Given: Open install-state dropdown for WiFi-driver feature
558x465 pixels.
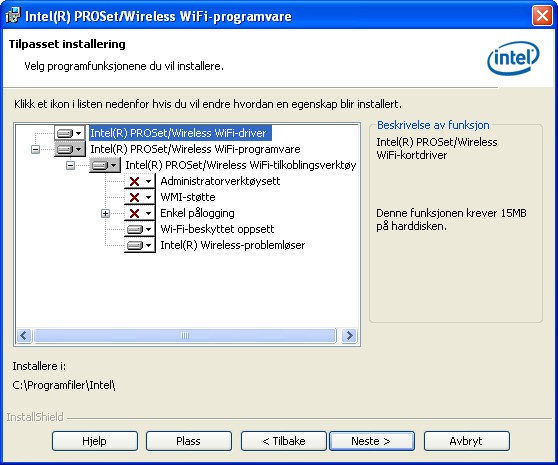Looking at the screenshot, I should coord(70,133).
